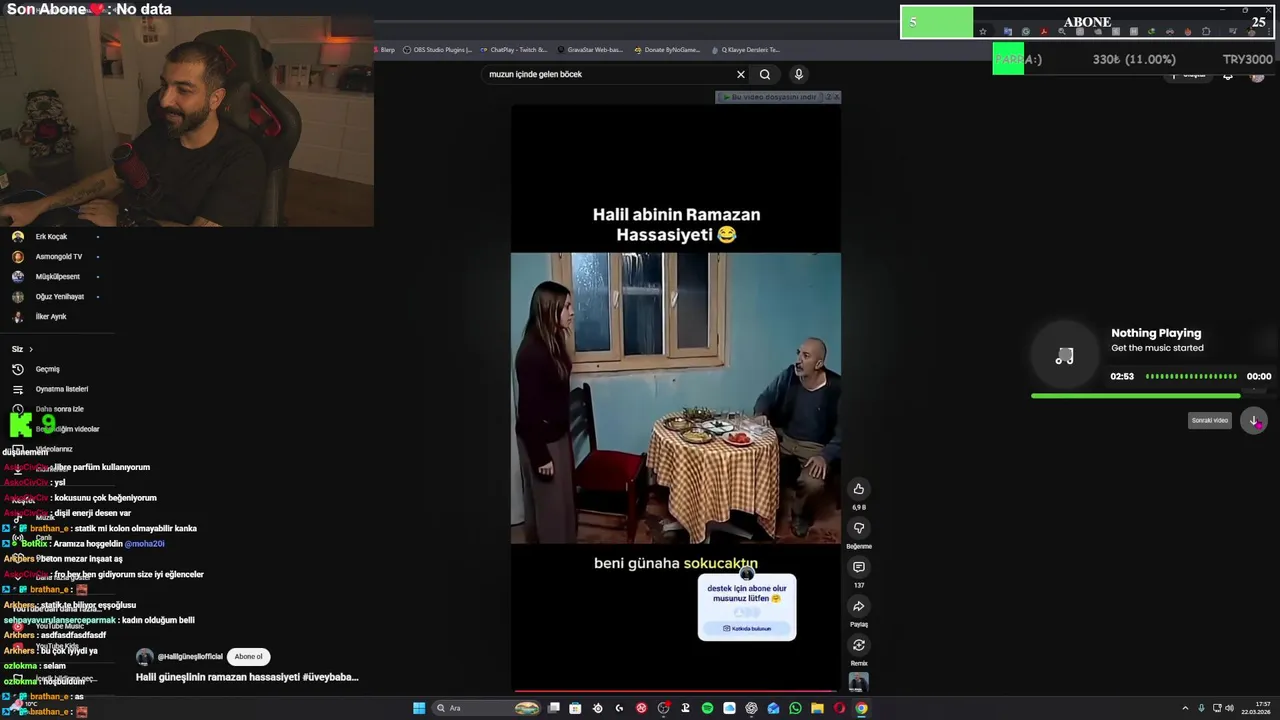This screenshot has width=1280, height=720.
Task: Switch to Chrome in the taskbar
Action: 861,708
